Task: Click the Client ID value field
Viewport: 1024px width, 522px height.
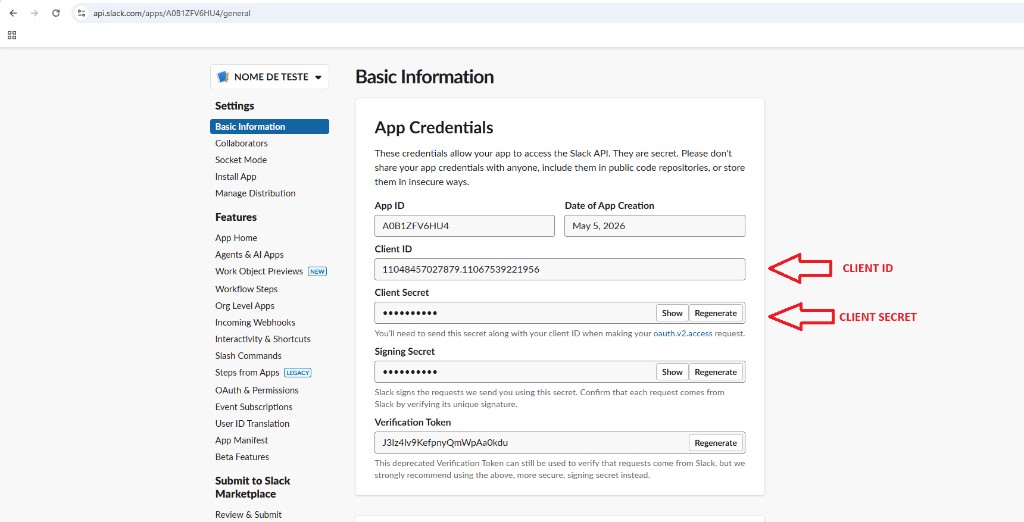Action: [x=560, y=269]
